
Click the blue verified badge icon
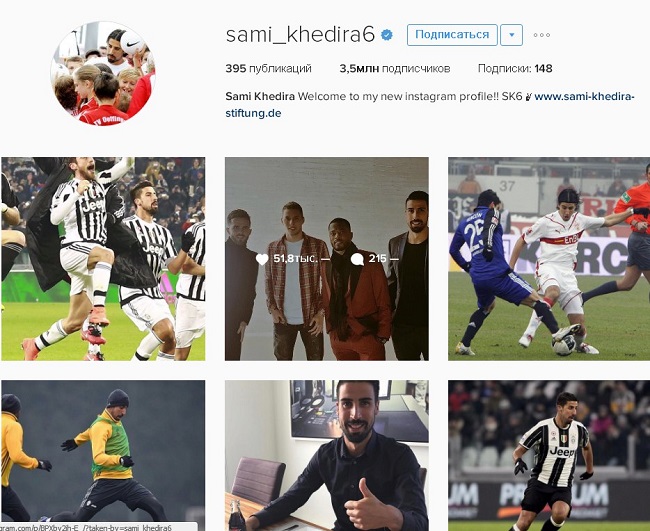(x=387, y=35)
